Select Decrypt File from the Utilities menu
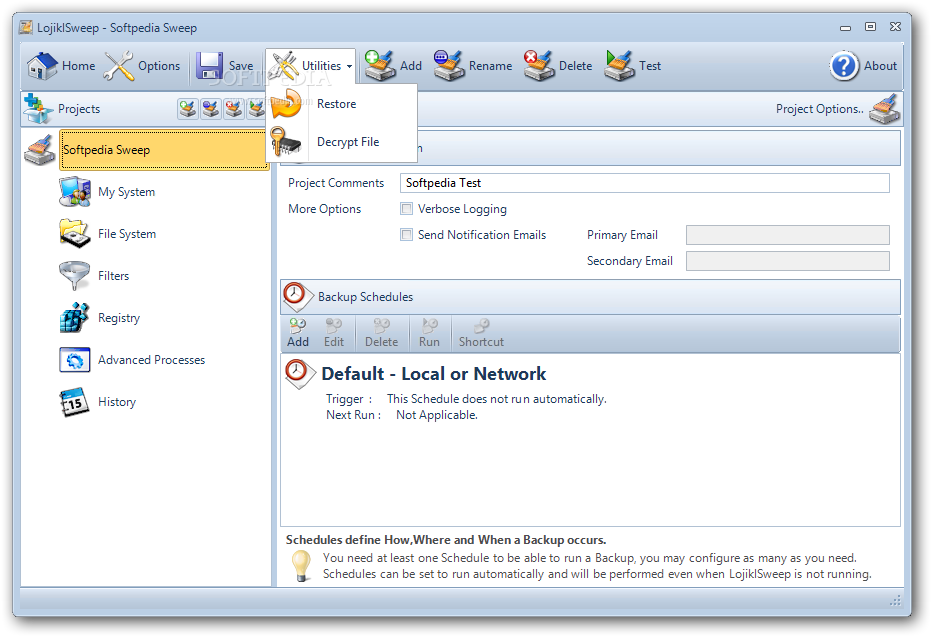Screen dimensions: 932x637 pos(342,142)
